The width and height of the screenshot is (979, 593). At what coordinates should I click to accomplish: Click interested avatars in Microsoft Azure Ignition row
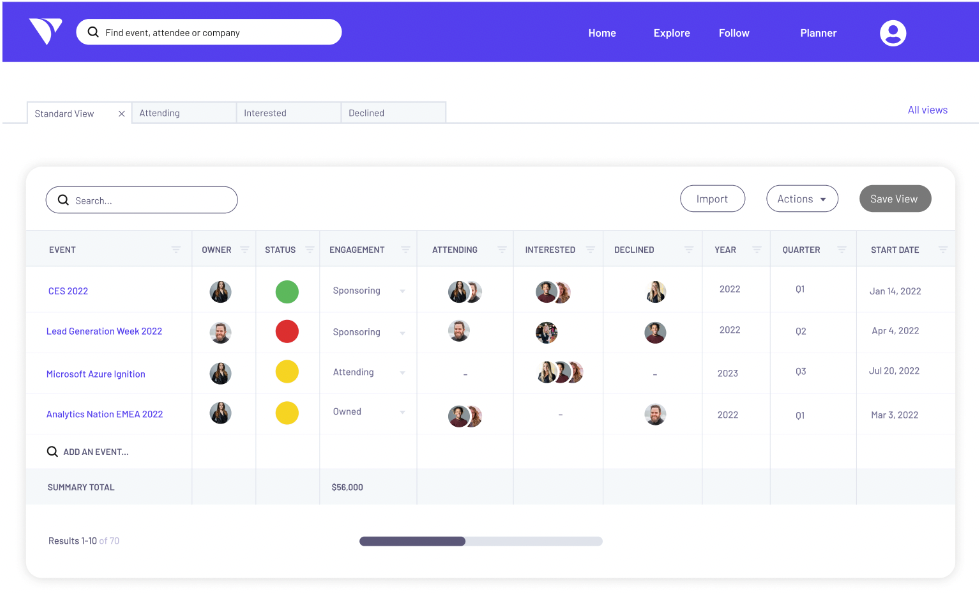[560, 372]
